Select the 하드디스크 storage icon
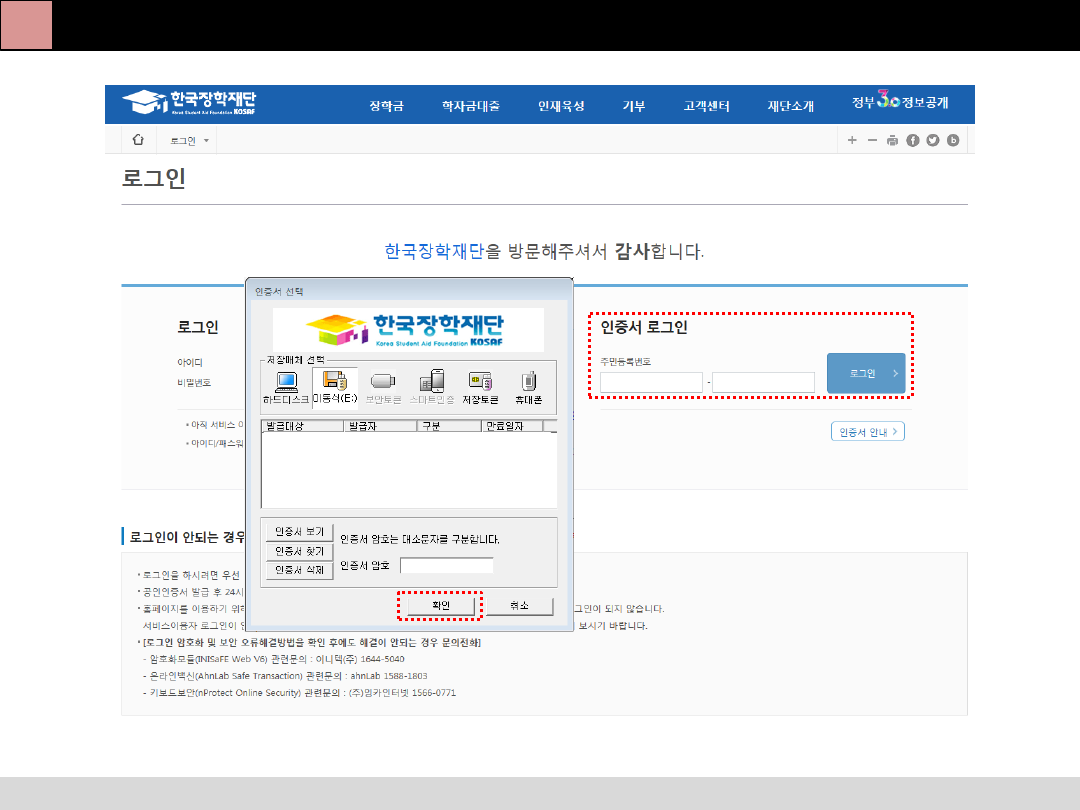Image resolution: width=1080 pixels, height=810 pixels. 286,387
